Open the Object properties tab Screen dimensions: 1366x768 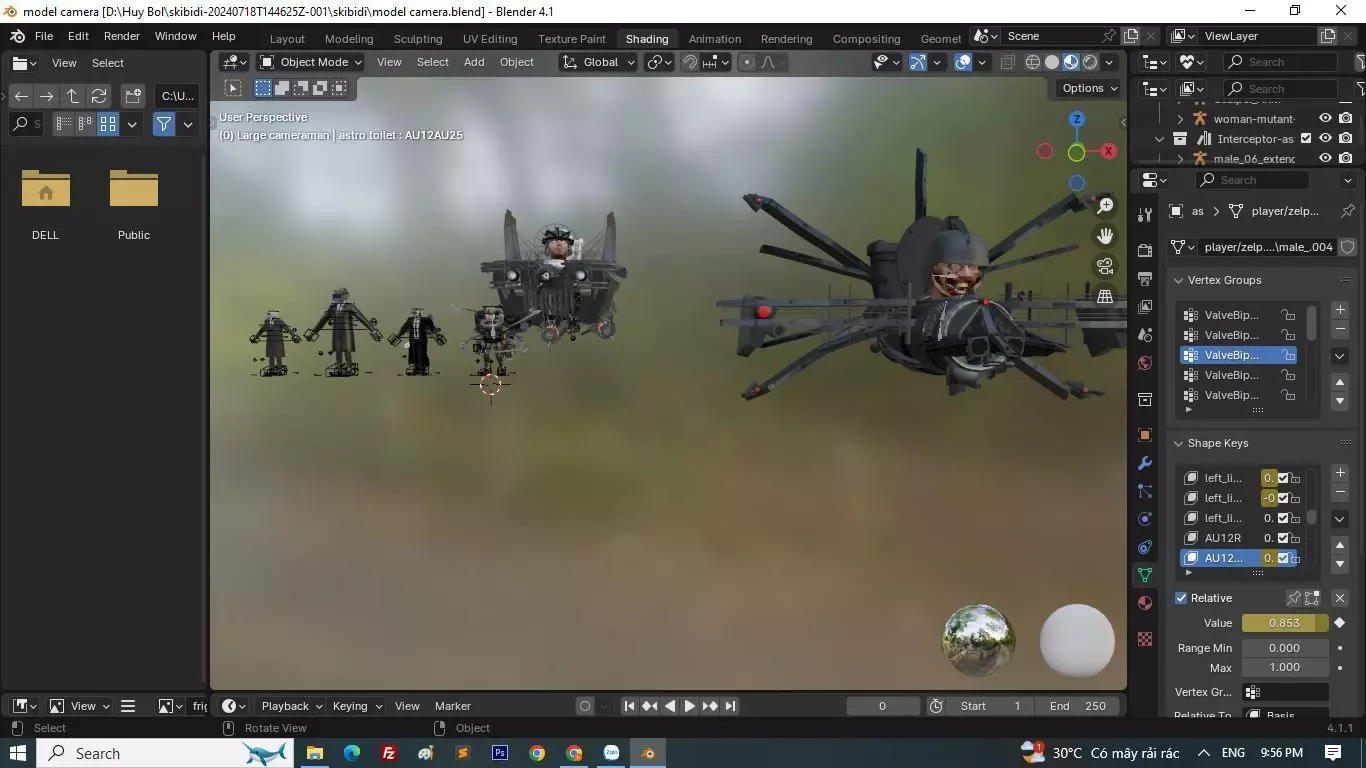pos(1145,435)
